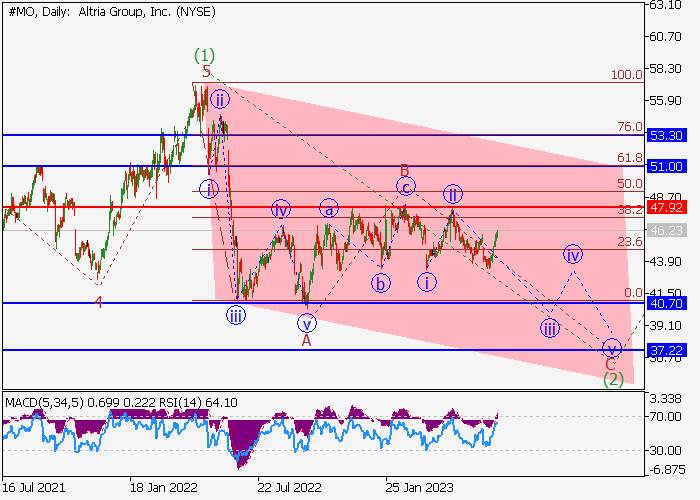
Task: Click the circled 'a' wave marker
Action: coord(329,209)
